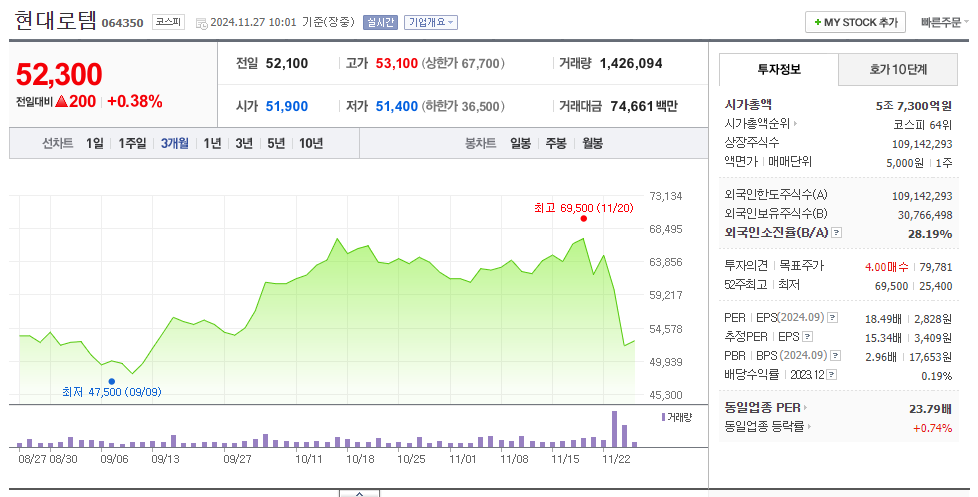
Task: Click the 52주 high value 69,500
Action: click(x=891, y=286)
